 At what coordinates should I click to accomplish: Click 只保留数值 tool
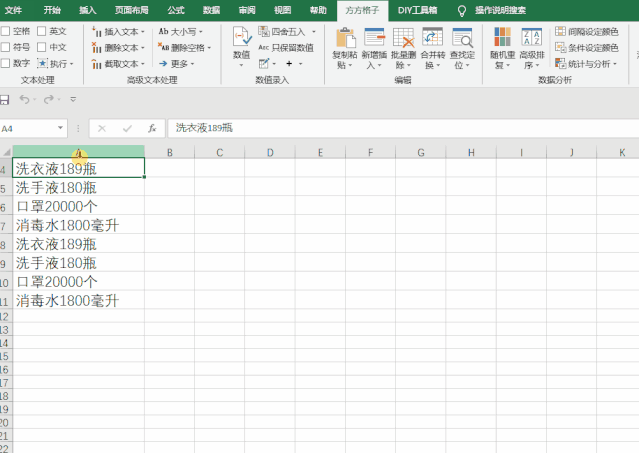[x=286, y=48]
